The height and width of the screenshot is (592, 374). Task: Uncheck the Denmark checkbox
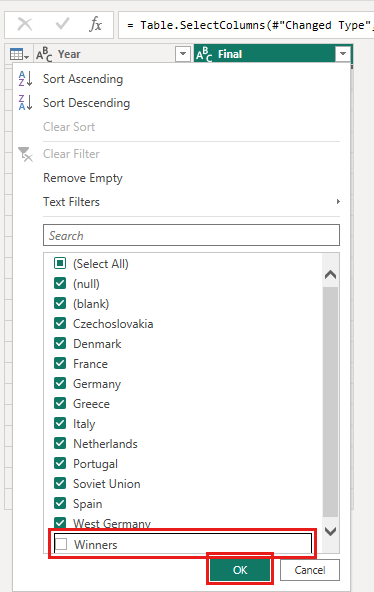(x=60, y=343)
